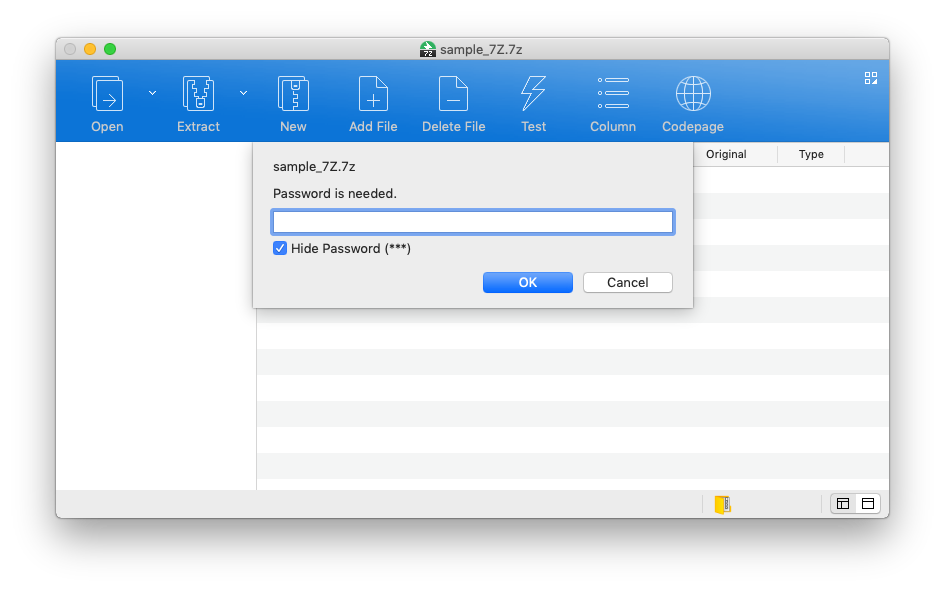The height and width of the screenshot is (592, 945).
Task: Create a new archive with New
Action: 293,94
